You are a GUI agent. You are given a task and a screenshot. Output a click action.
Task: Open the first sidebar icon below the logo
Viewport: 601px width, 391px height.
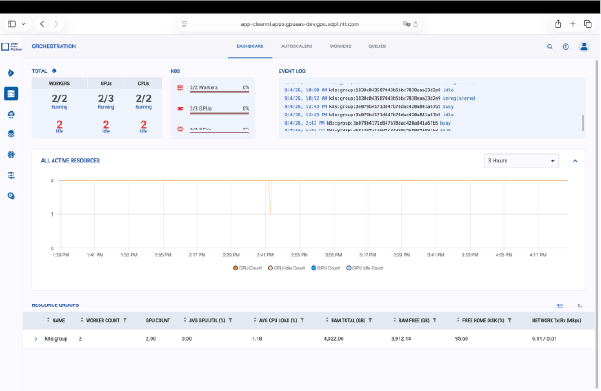coord(11,73)
